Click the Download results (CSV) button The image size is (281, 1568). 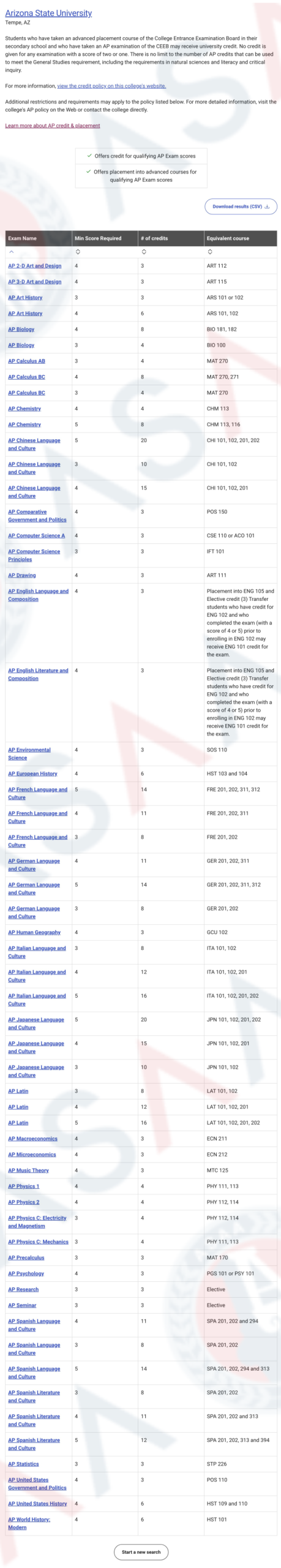[241, 206]
